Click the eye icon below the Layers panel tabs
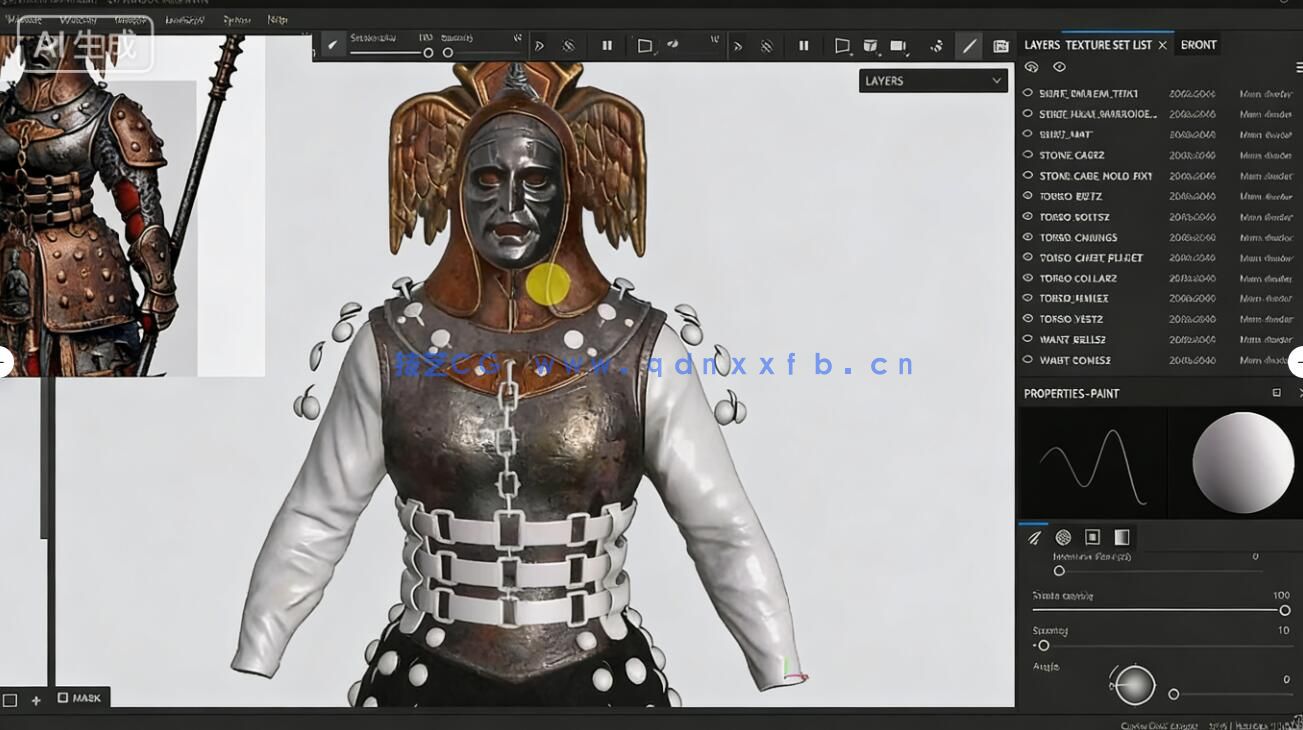Image resolution: width=1303 pixels, height=730 pixels. (x=1059, y=66)
